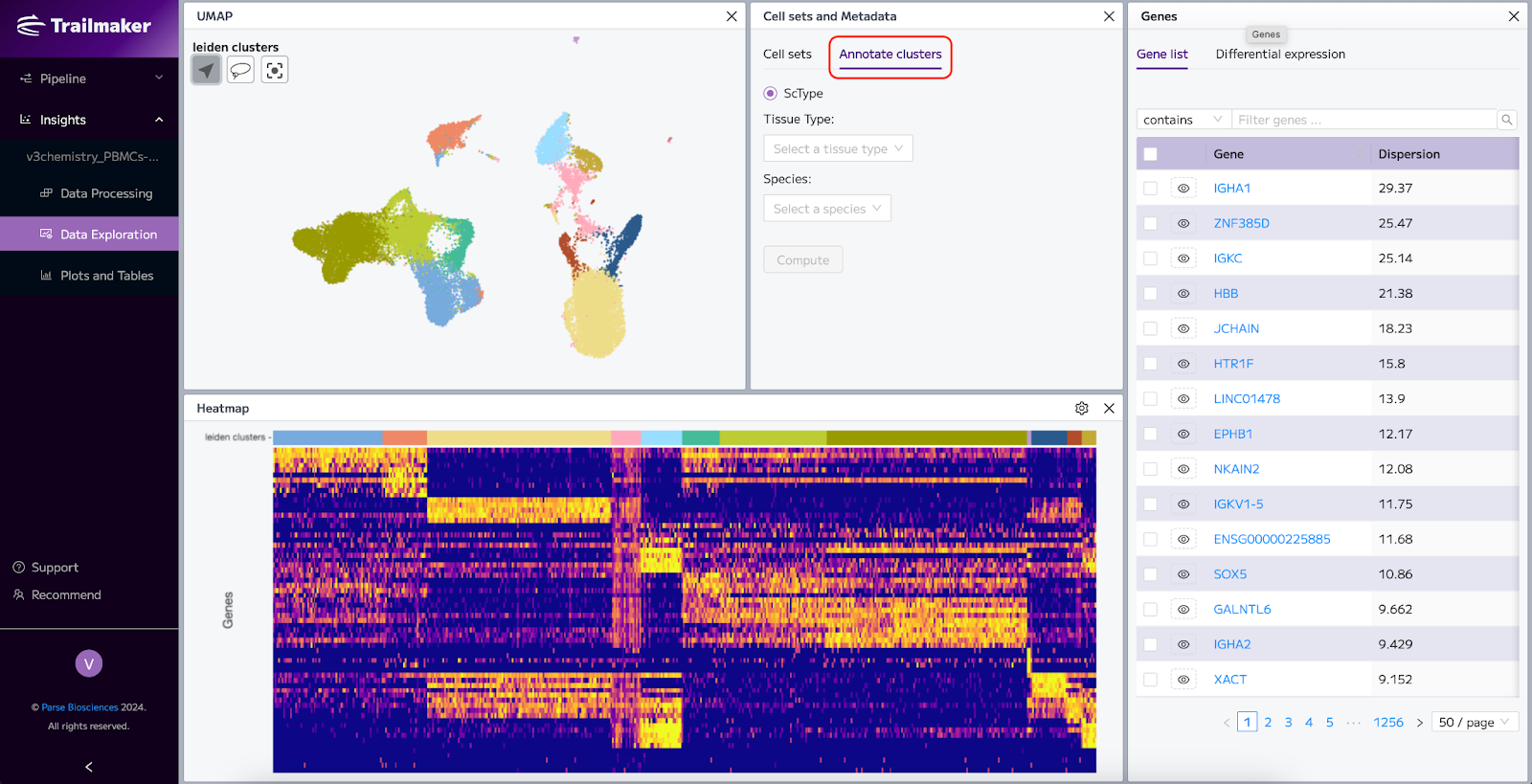Screen dimensions: 1532x784
Task: Close the Heatmap panel
Action: [1109, 408]
